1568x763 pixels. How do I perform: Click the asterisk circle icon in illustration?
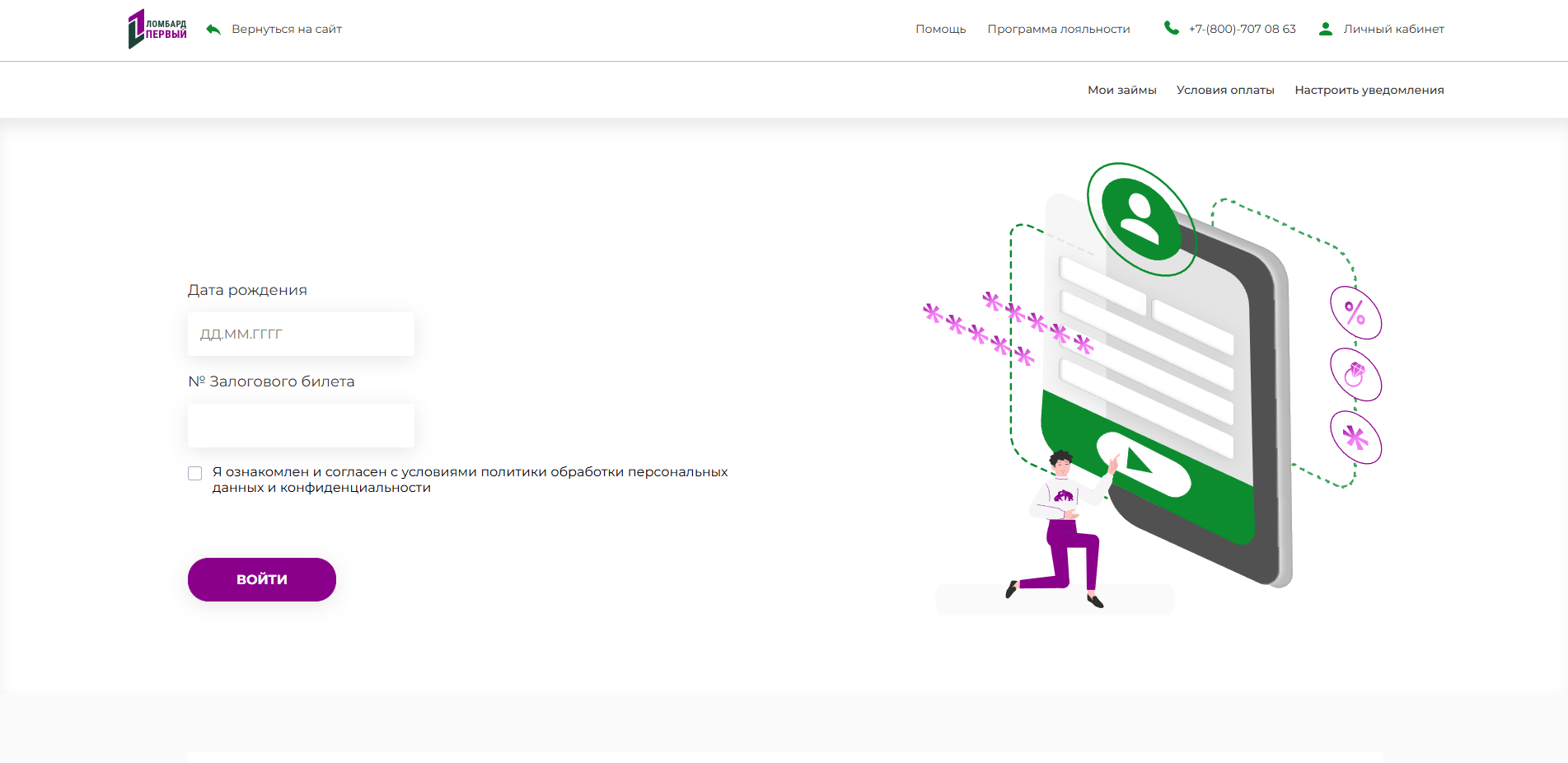point(1355,438)
